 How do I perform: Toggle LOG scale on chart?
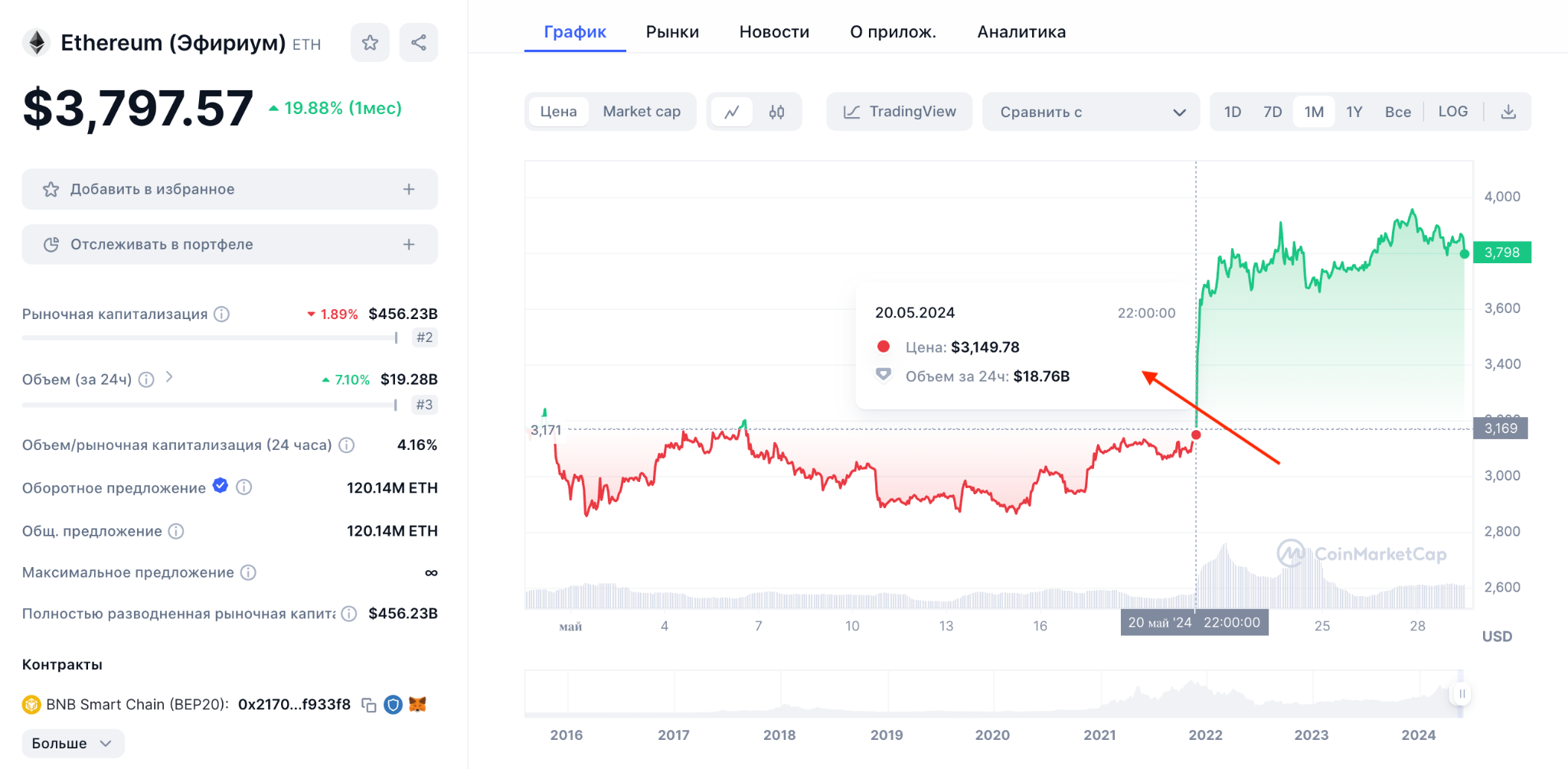(x=1452, y=112)
